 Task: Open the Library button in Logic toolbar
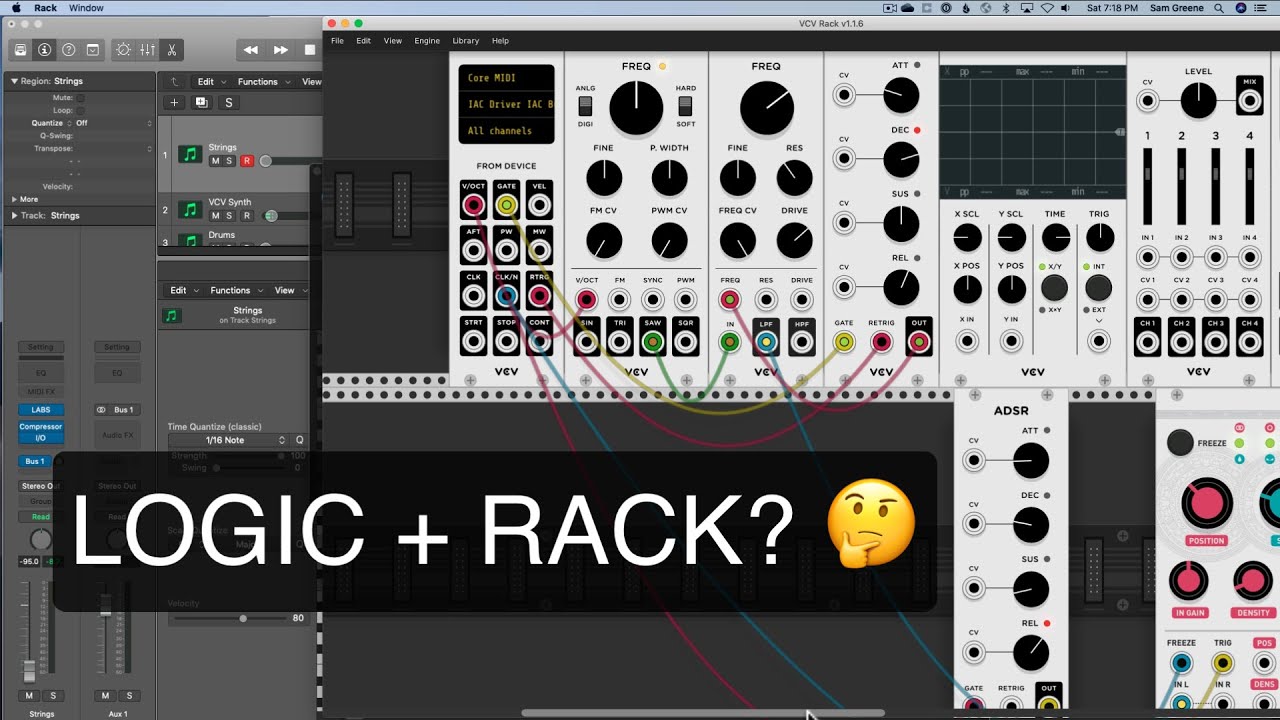(x=20, y=49)
